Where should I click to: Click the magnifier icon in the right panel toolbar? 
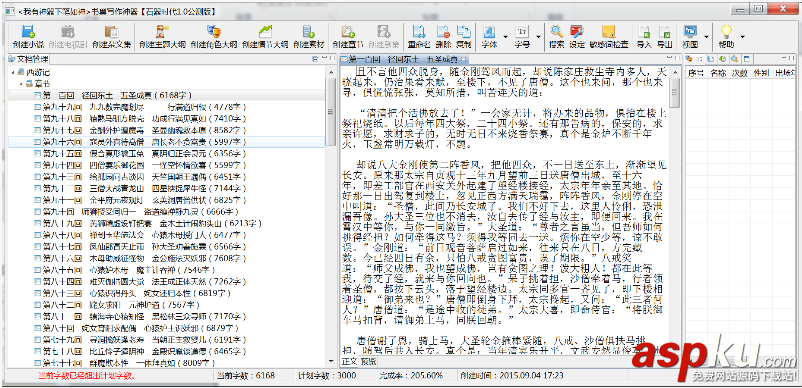pos(734,59)
